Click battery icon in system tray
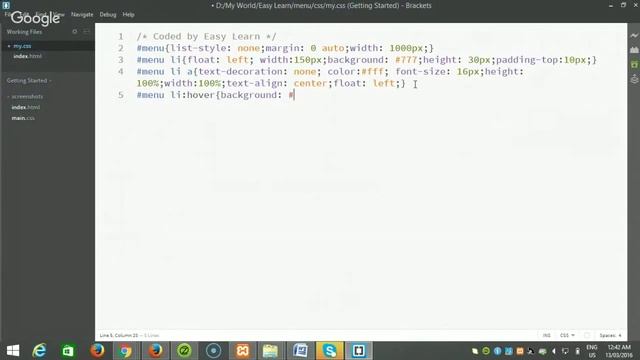Image resolution: width=640 pixels, height=360 pixels. point(577,351)
